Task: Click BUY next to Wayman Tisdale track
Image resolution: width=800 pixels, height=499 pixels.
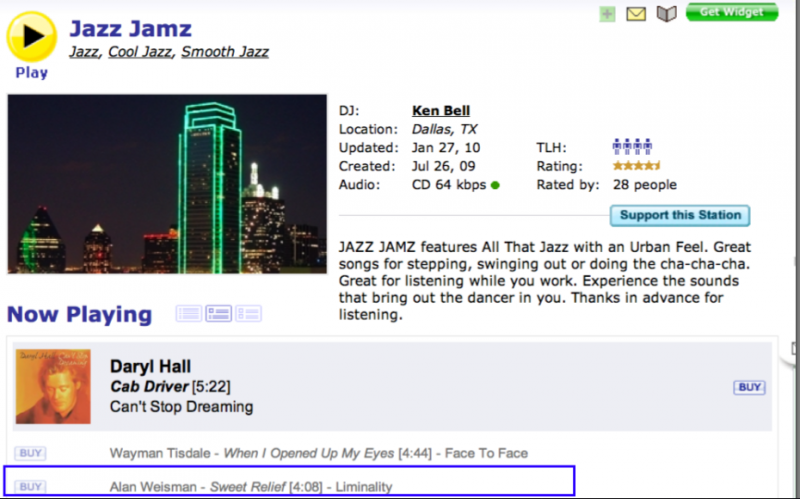Action: (30, 453)
